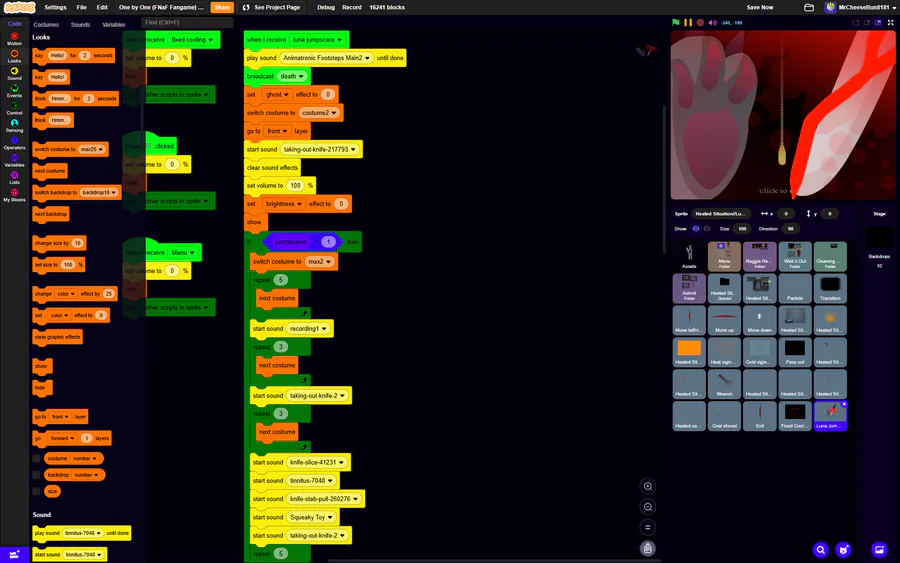This screenshot has width=900, height=563.
Task: Choose a backdrop with the image button
Action: [879, 550]
